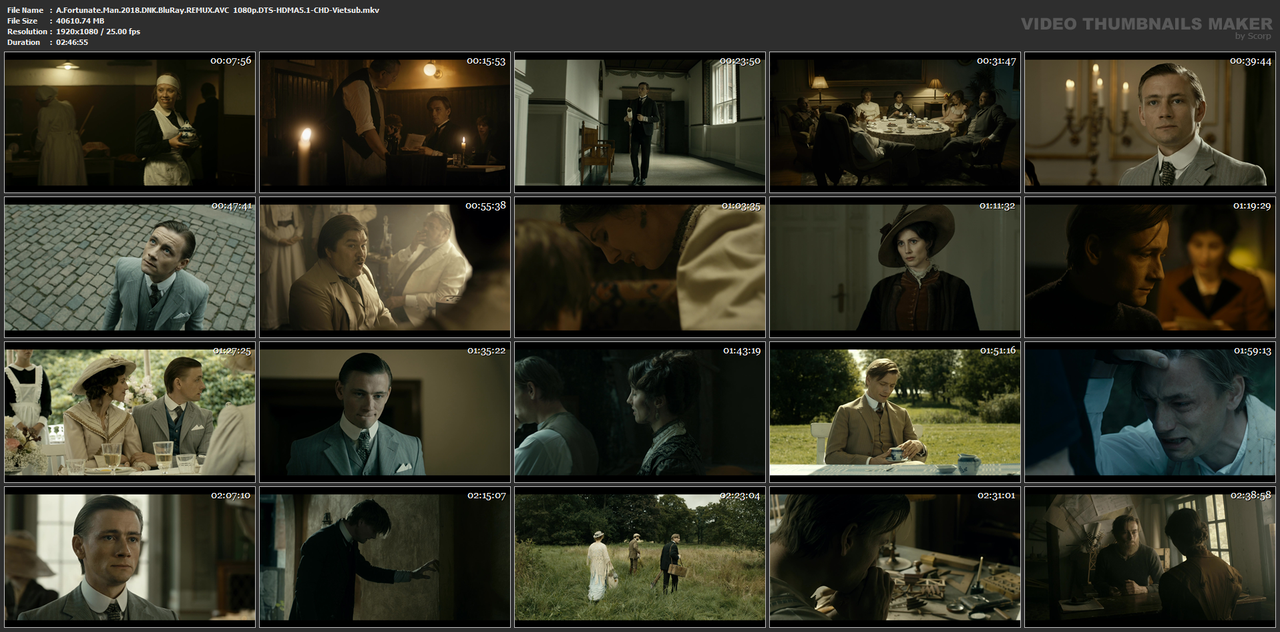This screenshot has height=632, width=1280.
Task: Open the dark two-person frame at 01:43:19
Action: pos(640,412)
